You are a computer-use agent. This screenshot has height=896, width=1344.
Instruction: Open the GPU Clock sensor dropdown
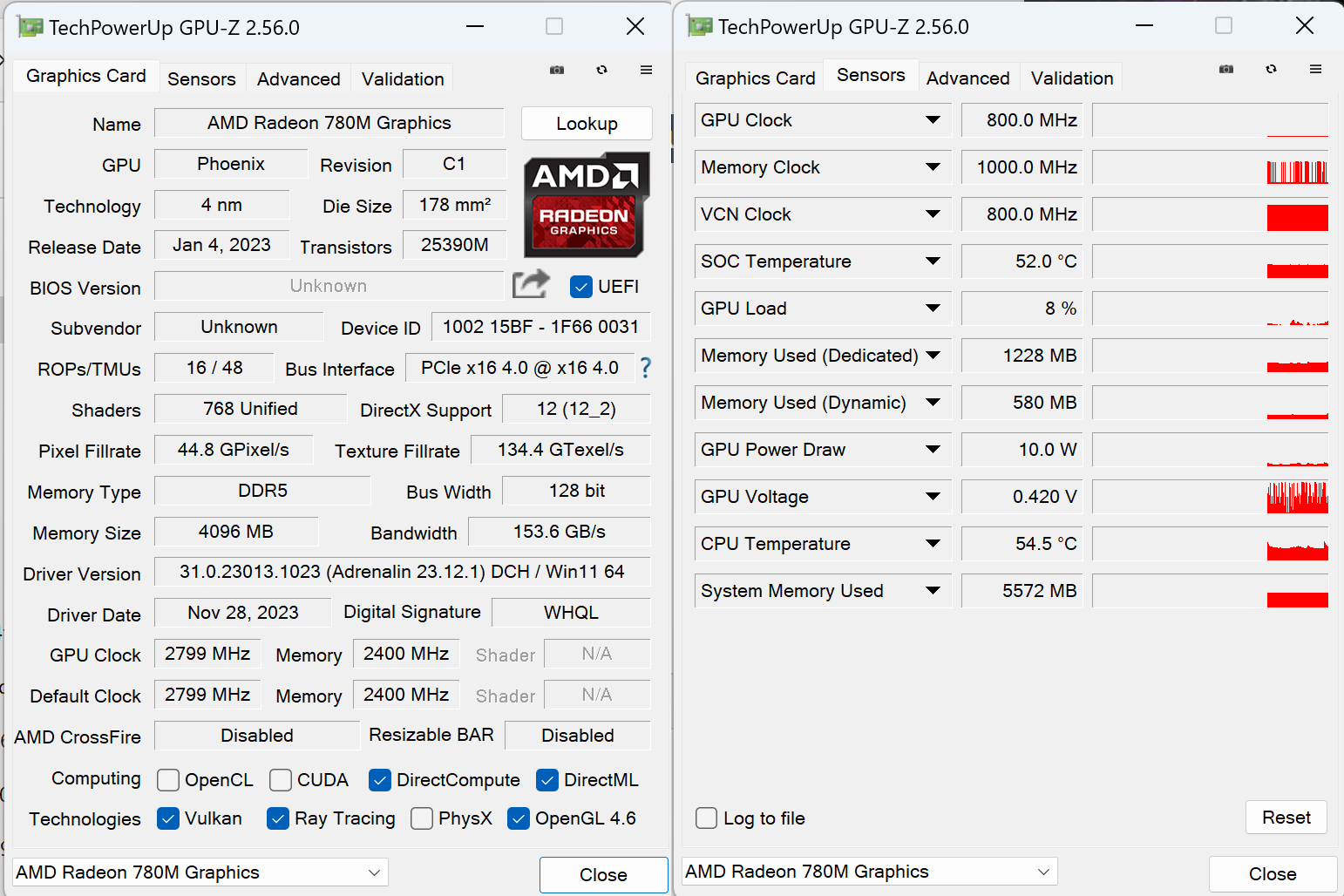click(933, 119)
